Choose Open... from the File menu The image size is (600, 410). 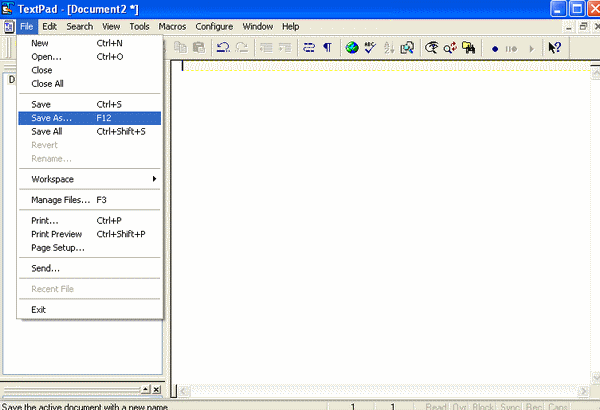[x=90, y=57]
